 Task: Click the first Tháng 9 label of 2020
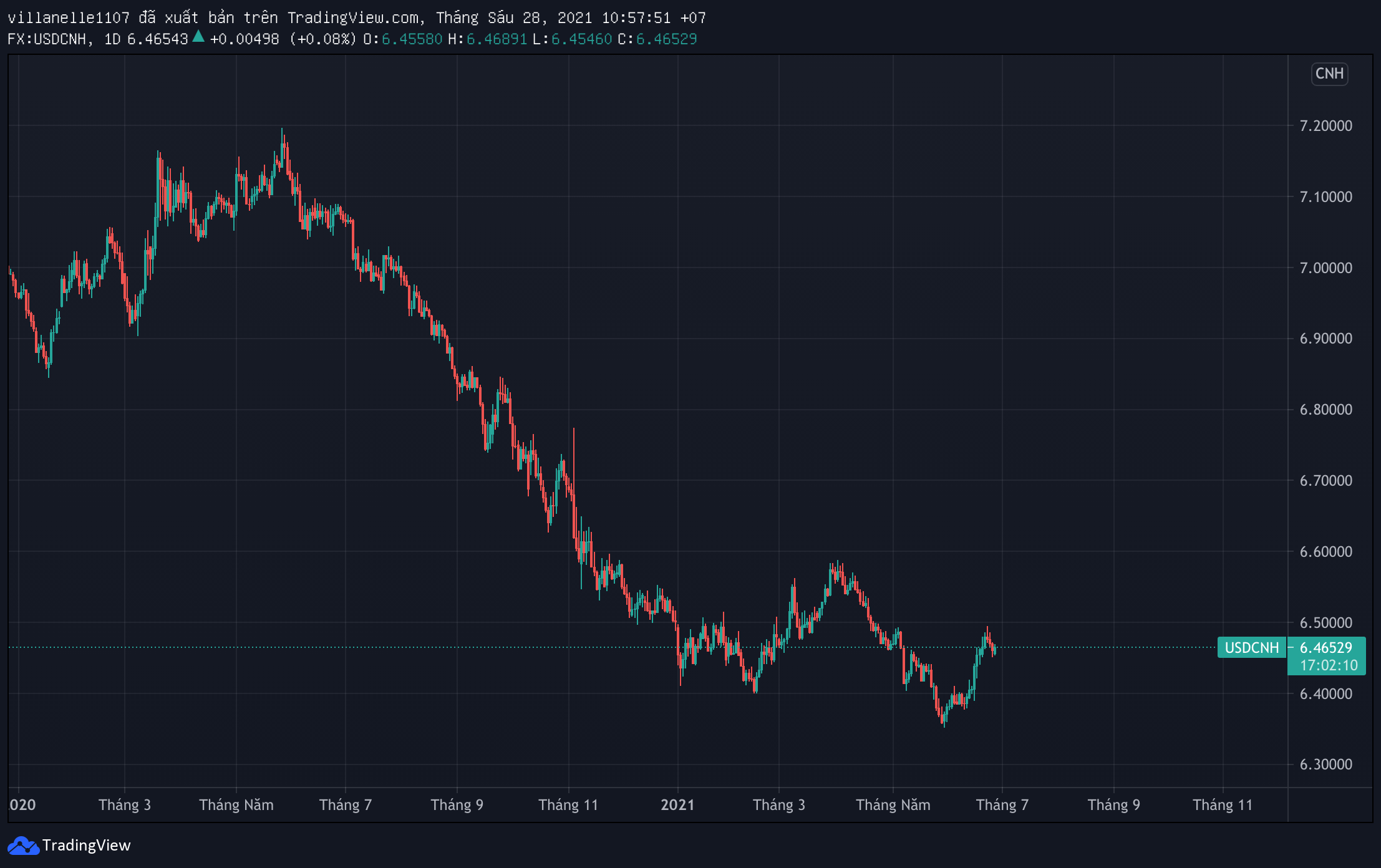click(457, 805)
